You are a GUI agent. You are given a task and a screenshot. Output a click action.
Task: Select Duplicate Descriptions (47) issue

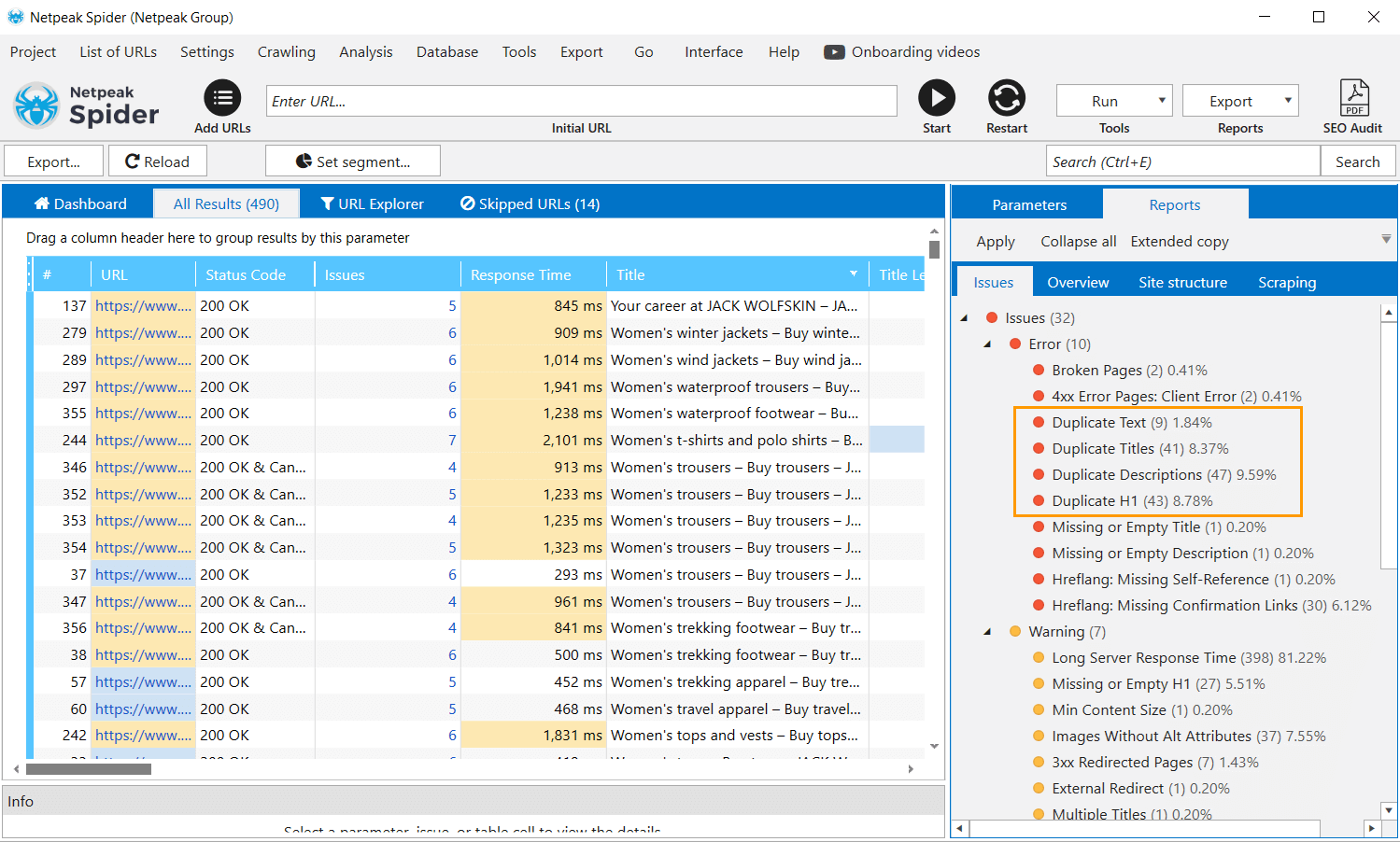tap(1164, 475)
